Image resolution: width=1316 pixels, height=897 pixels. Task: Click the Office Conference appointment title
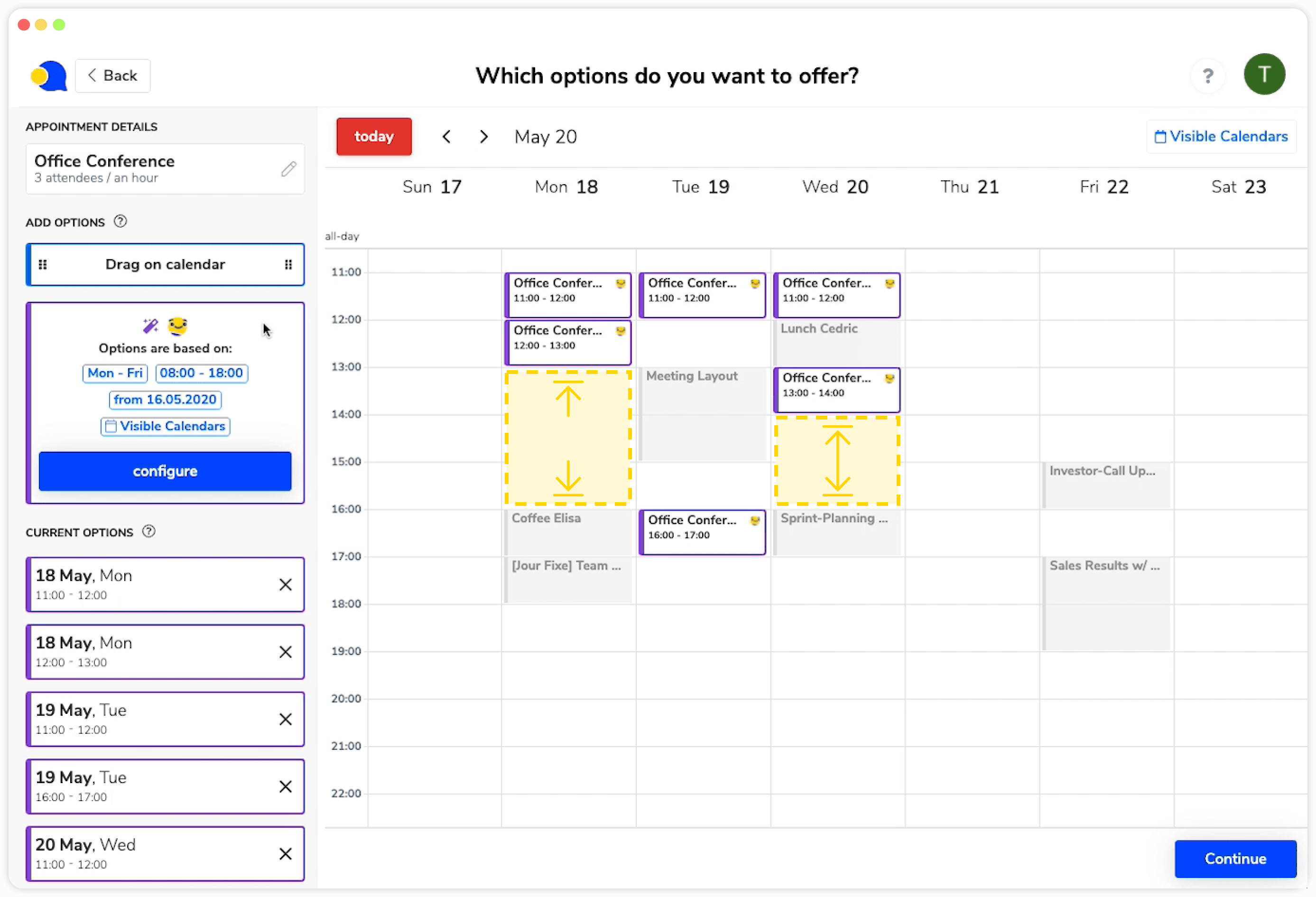pyautogui.click(x=104, y=161)
